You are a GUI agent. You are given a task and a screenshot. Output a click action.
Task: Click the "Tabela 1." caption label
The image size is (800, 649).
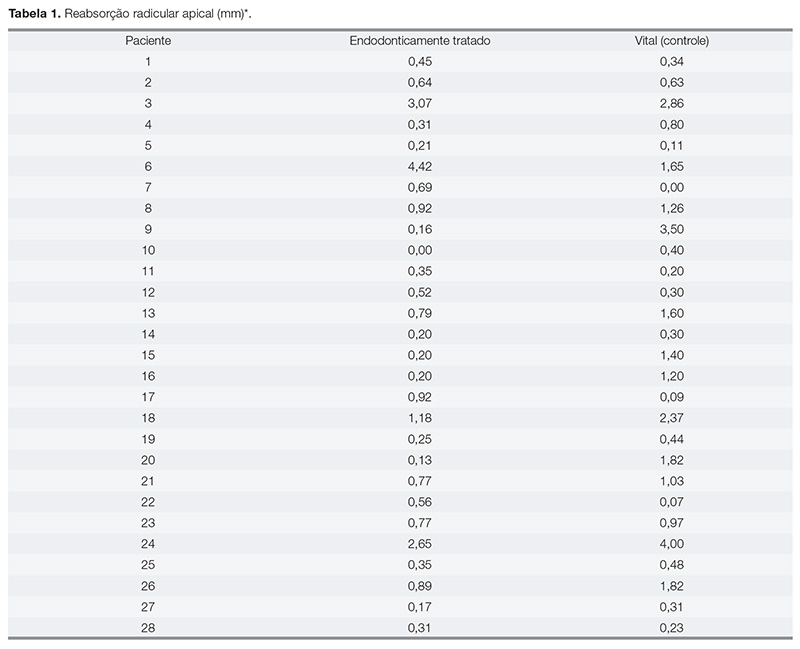pyautogui.click(x=32, y=13)
